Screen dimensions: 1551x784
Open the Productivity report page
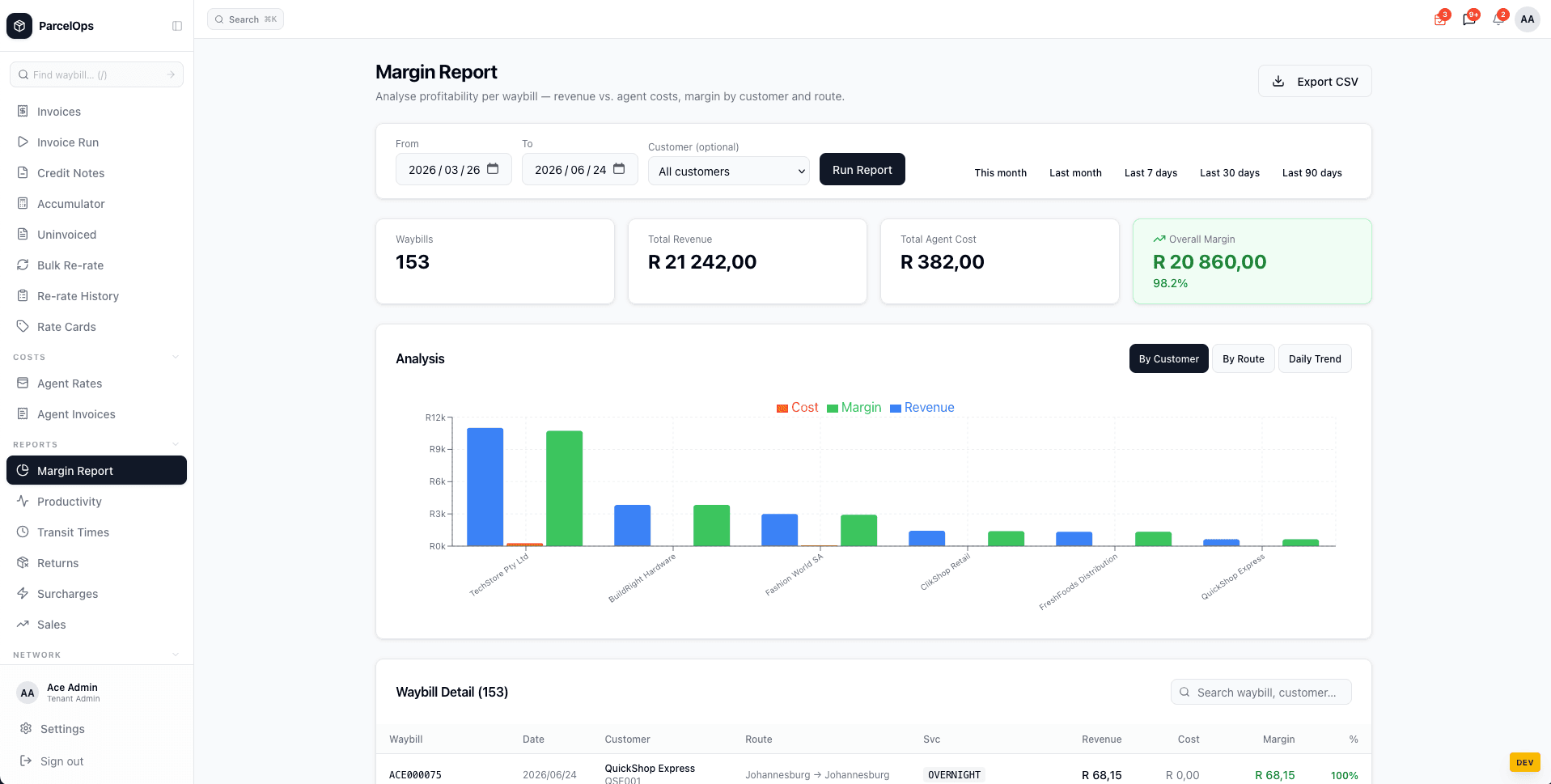[x=96, y=501]
